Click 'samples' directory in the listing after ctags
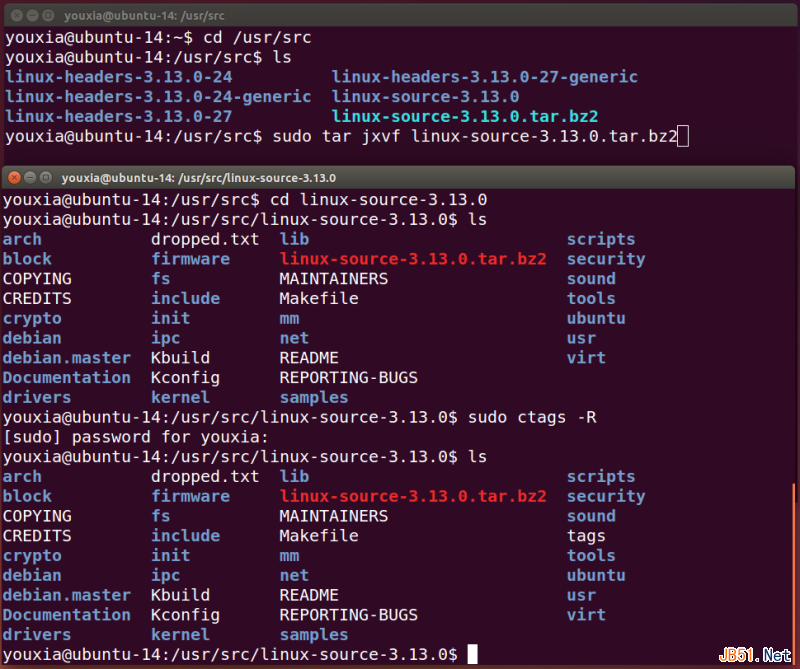This screenshot has width=800, height=669. pyautogui.click(x=314, y=635)
